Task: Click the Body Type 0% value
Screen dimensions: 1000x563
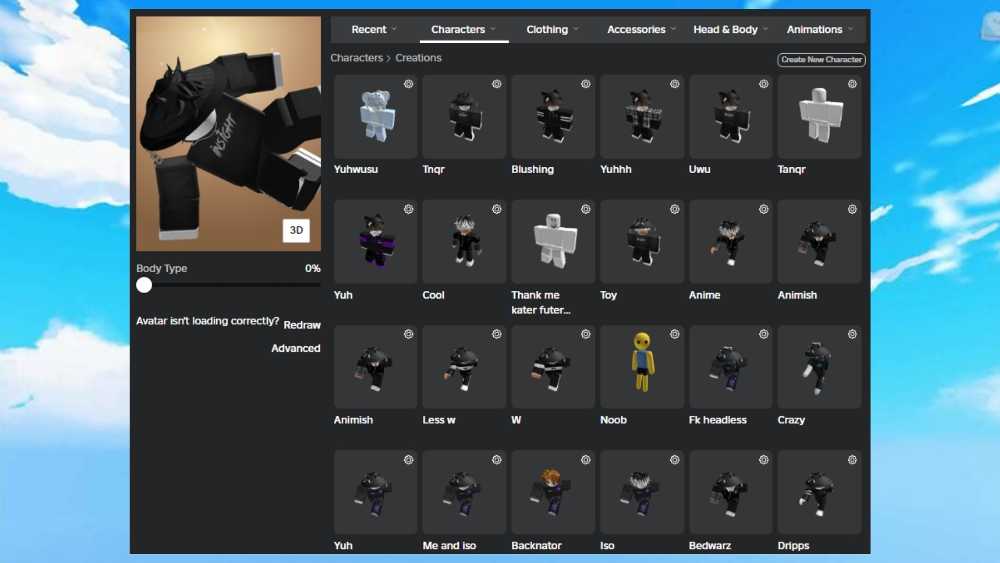Action: coord(312,268)
